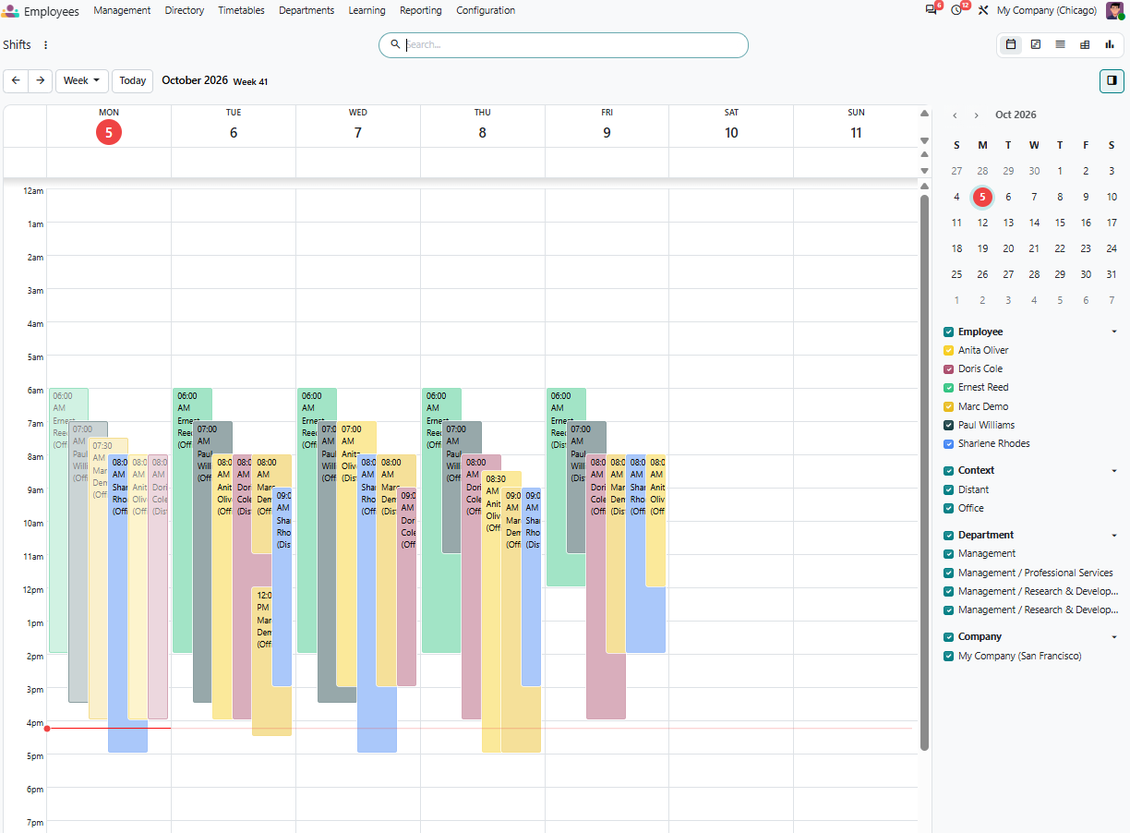Select Friday 9 column header
The width and height of the screenshot is (1130, 833).
tap(607, 127)
